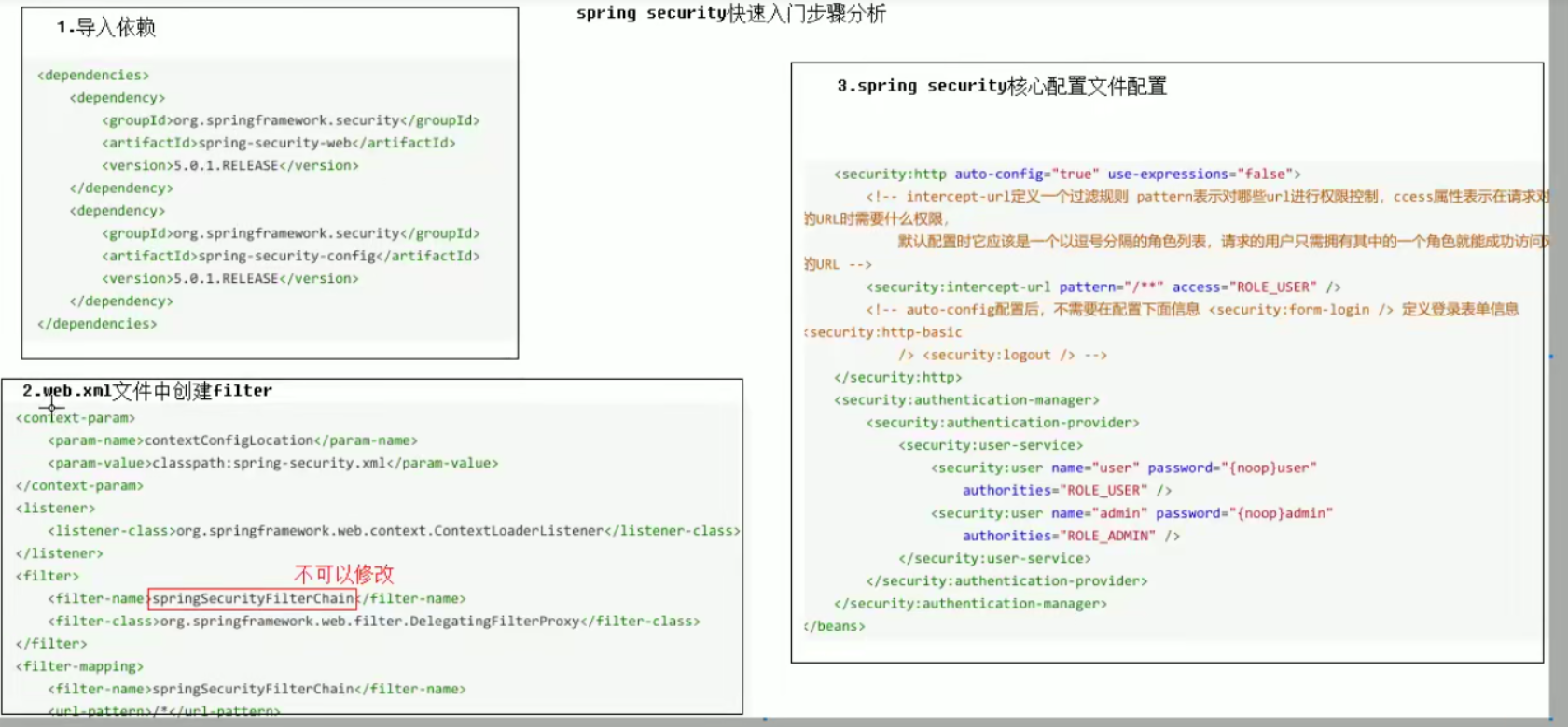Click artifactId spring-security-web line
This screenshot has height=727, width=1568.
click(279, 143)
